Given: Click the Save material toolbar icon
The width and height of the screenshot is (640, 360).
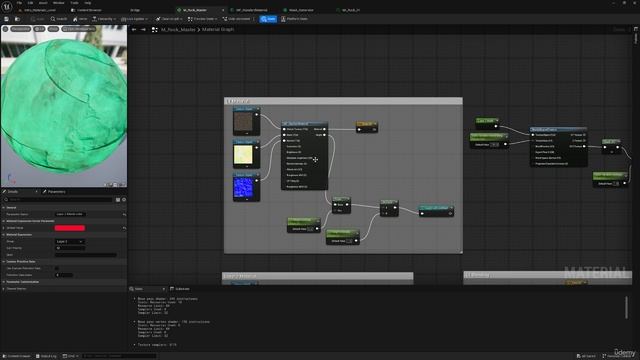Looking at the screenshot, I should 7,19.
